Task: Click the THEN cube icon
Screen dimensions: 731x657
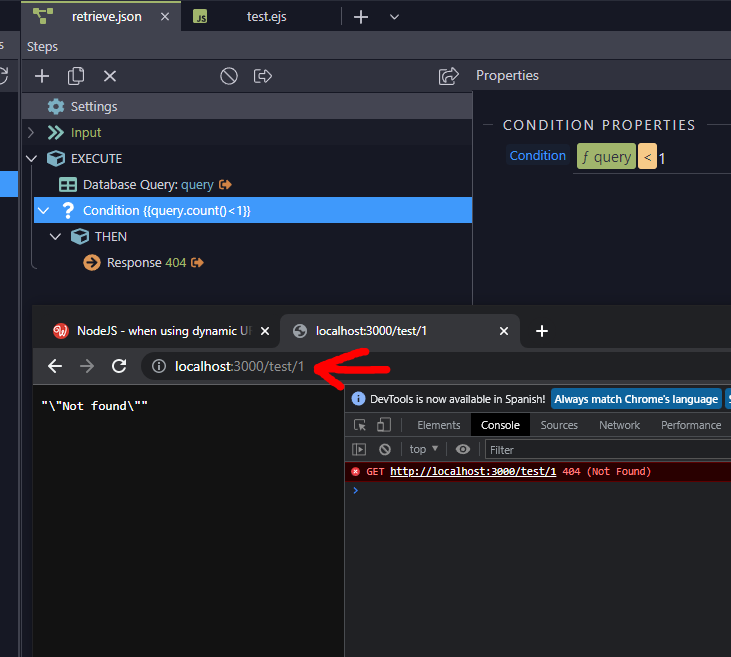Action: tap(80, 237)
